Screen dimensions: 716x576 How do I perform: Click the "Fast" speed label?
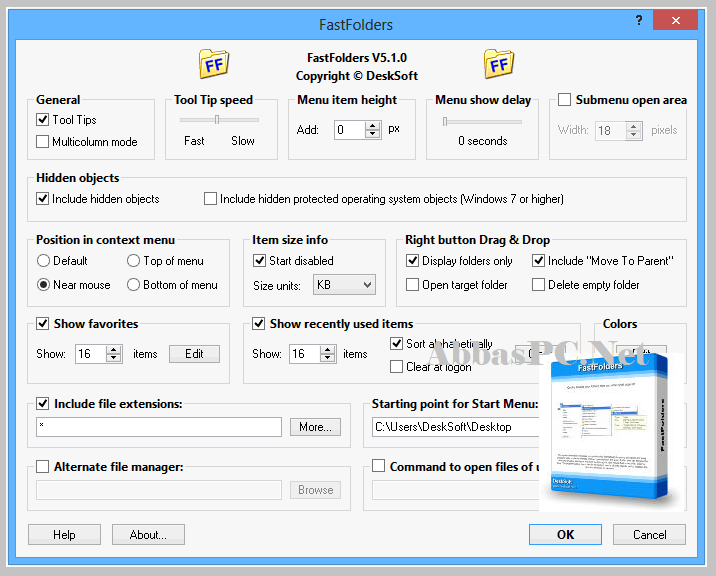[194, 141]
